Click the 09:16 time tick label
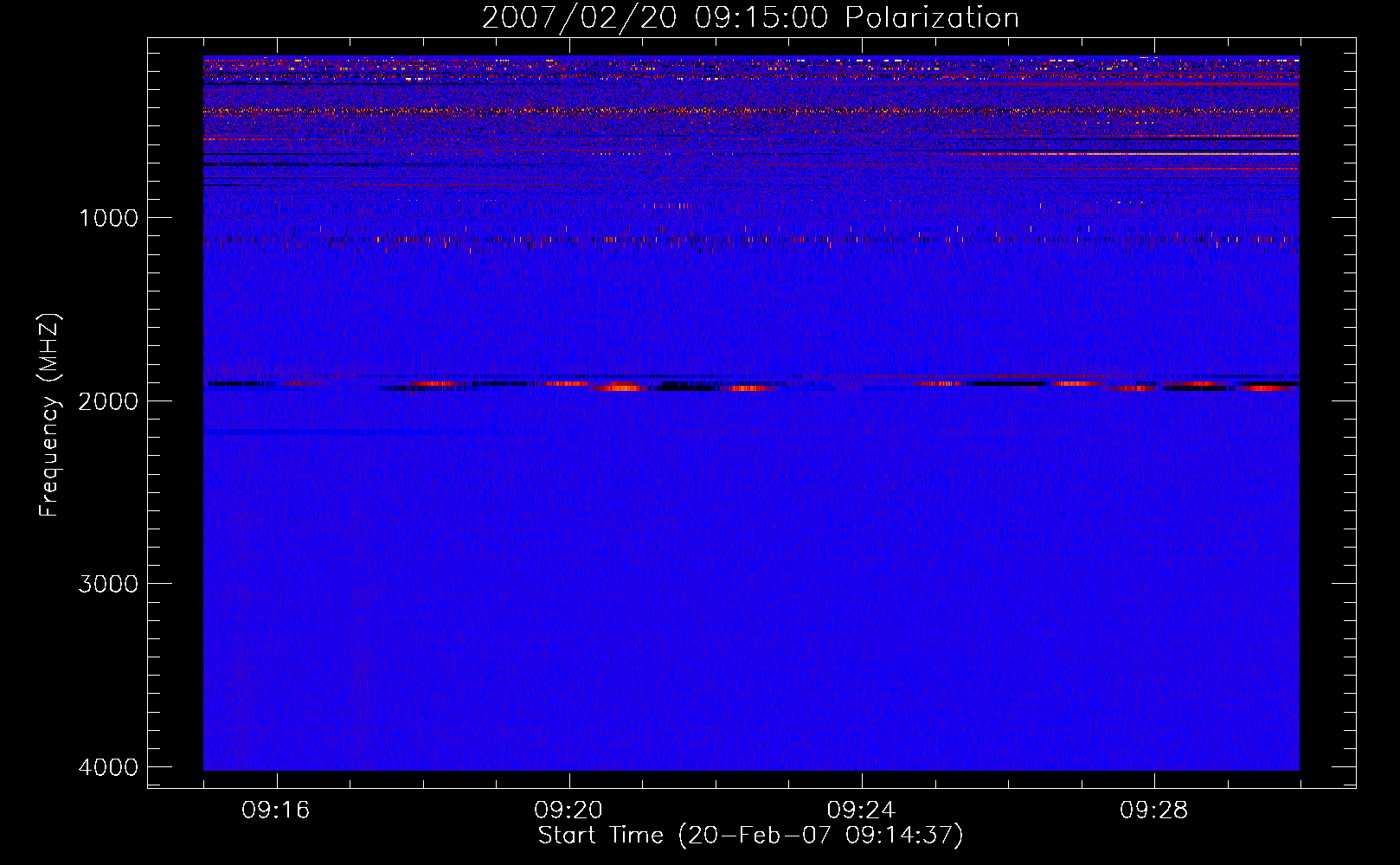 (x=276, y=810)
